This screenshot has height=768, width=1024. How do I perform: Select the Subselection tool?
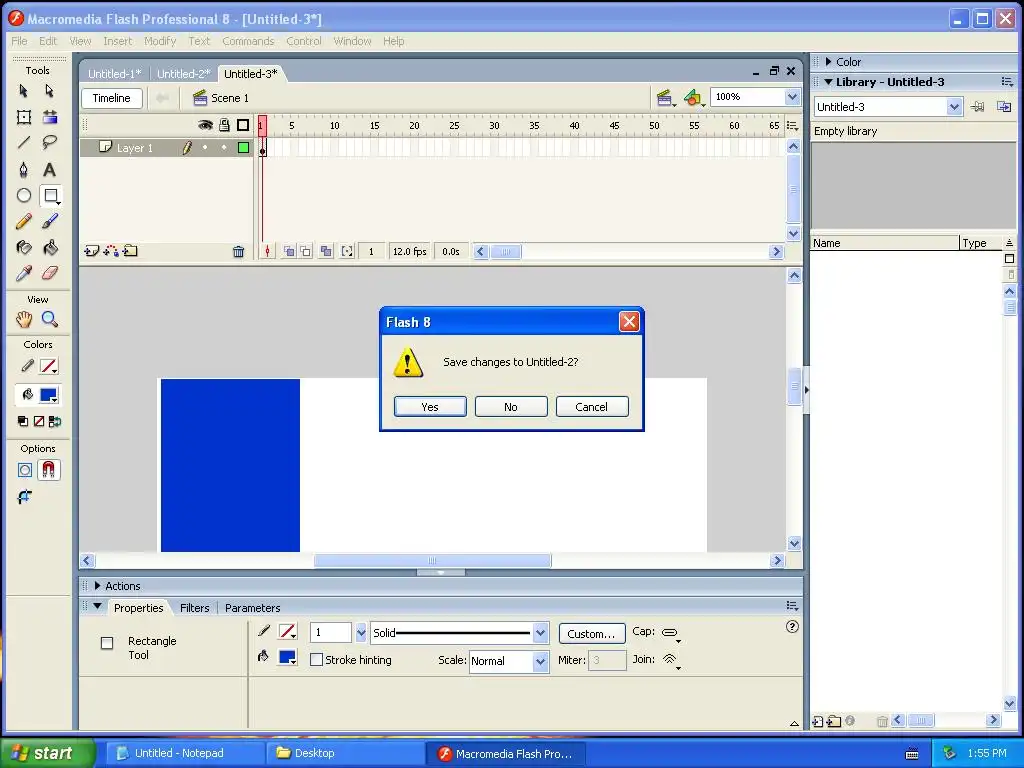click(50, 91)
